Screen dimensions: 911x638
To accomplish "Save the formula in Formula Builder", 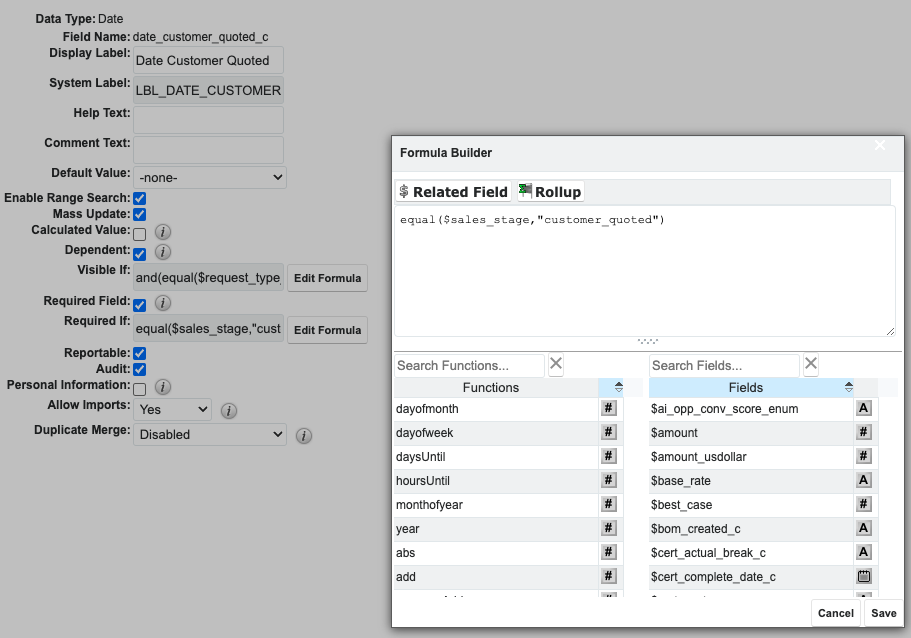I will coord(883,613).
